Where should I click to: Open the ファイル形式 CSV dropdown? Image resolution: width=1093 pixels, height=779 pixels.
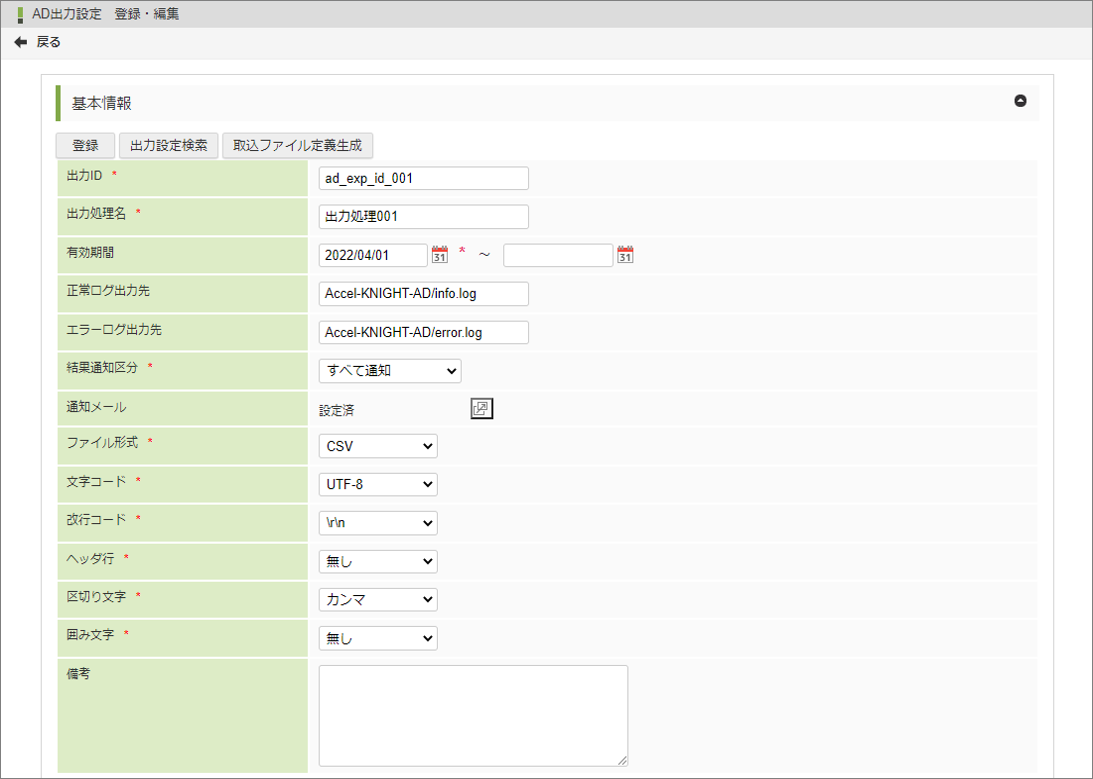(378, 446)
